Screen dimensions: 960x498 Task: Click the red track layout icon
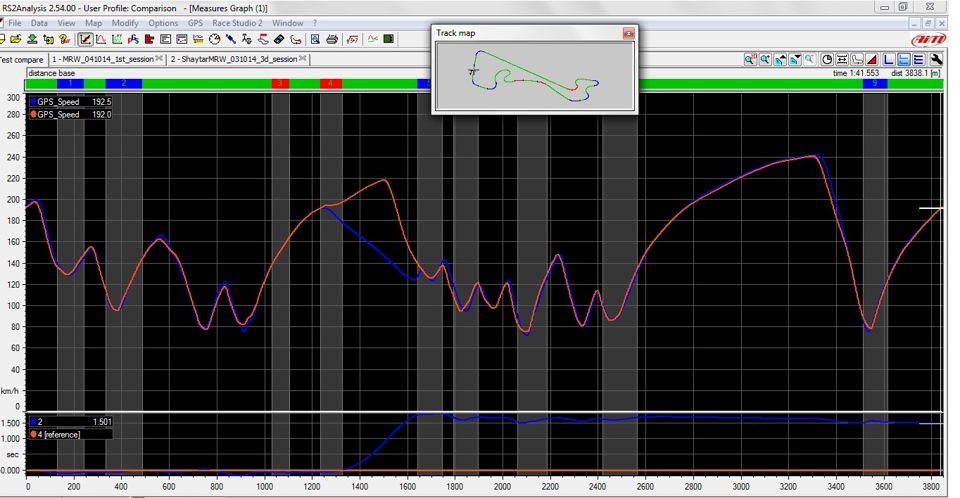[x=263, y=39]
